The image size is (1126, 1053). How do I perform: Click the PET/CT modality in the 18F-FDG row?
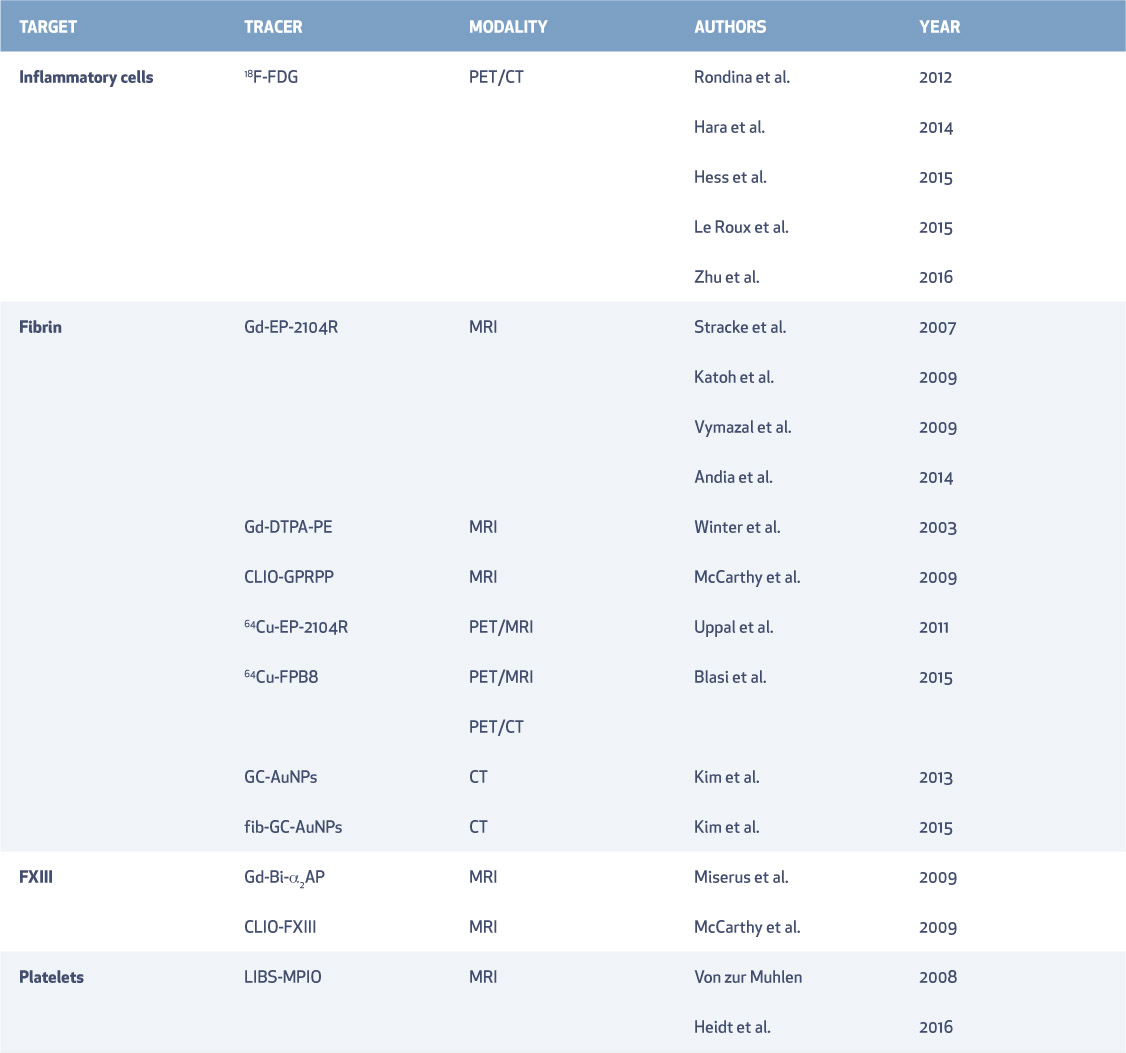[x=496, y=78]
